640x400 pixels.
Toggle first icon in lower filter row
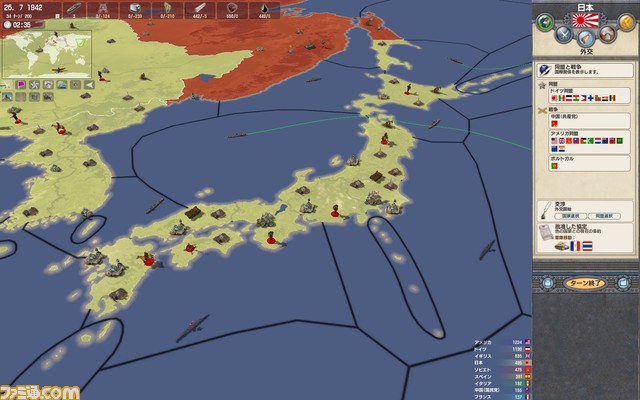7,97
